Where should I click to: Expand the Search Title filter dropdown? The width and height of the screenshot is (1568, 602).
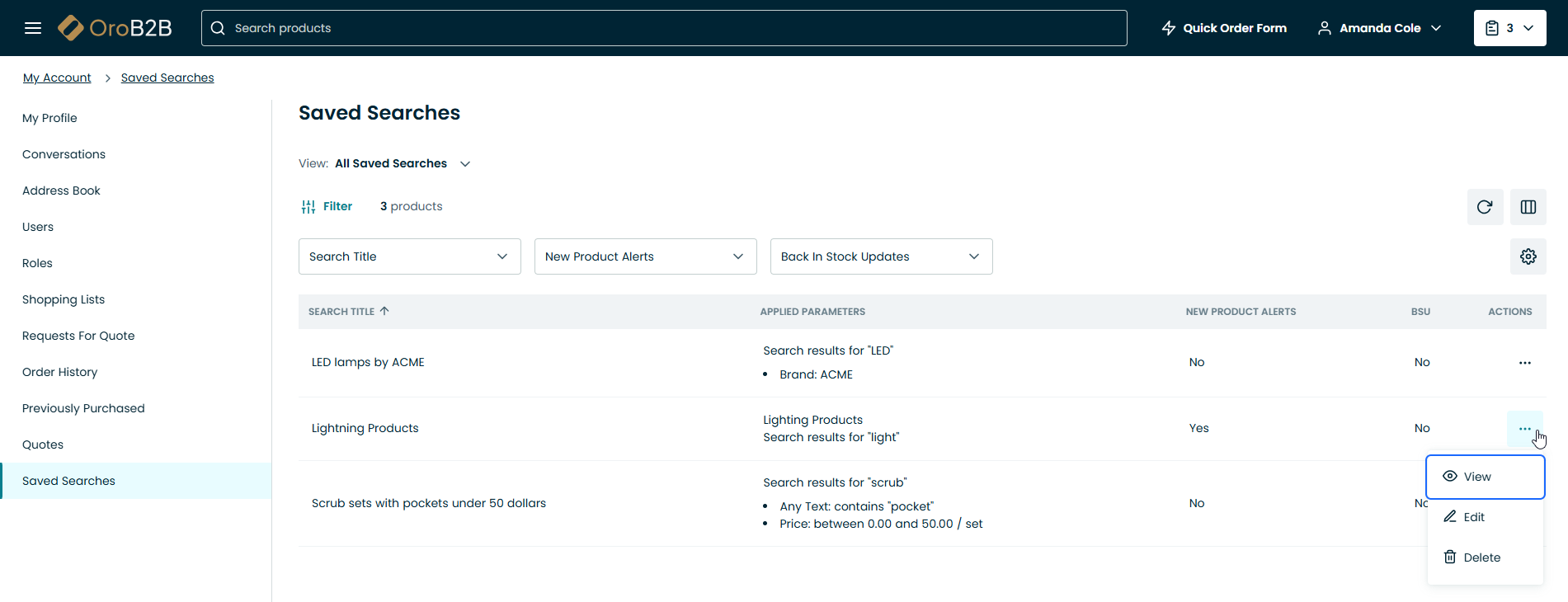click(x=409, y=256)
